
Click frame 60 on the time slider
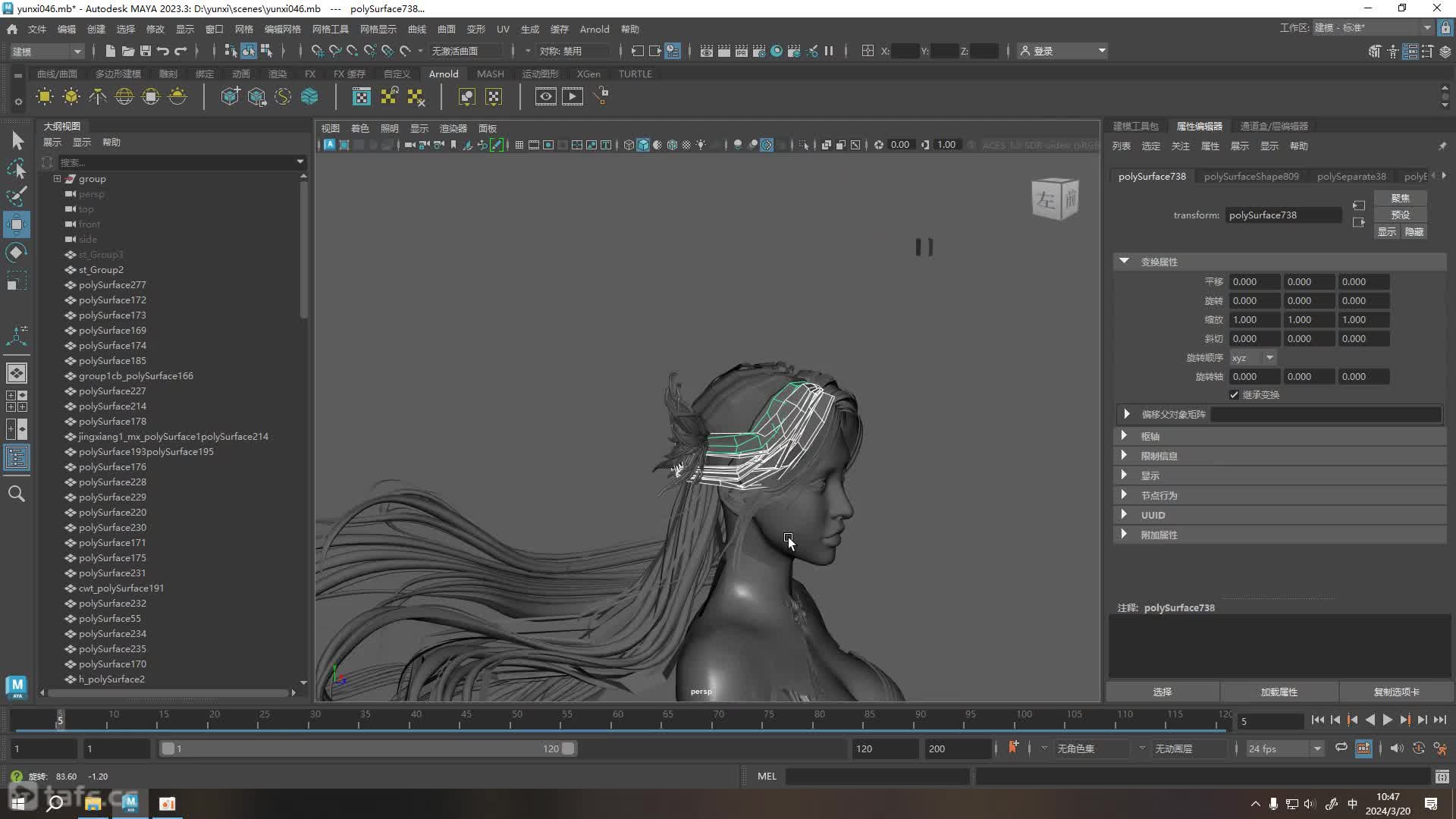tap(618, 719)
